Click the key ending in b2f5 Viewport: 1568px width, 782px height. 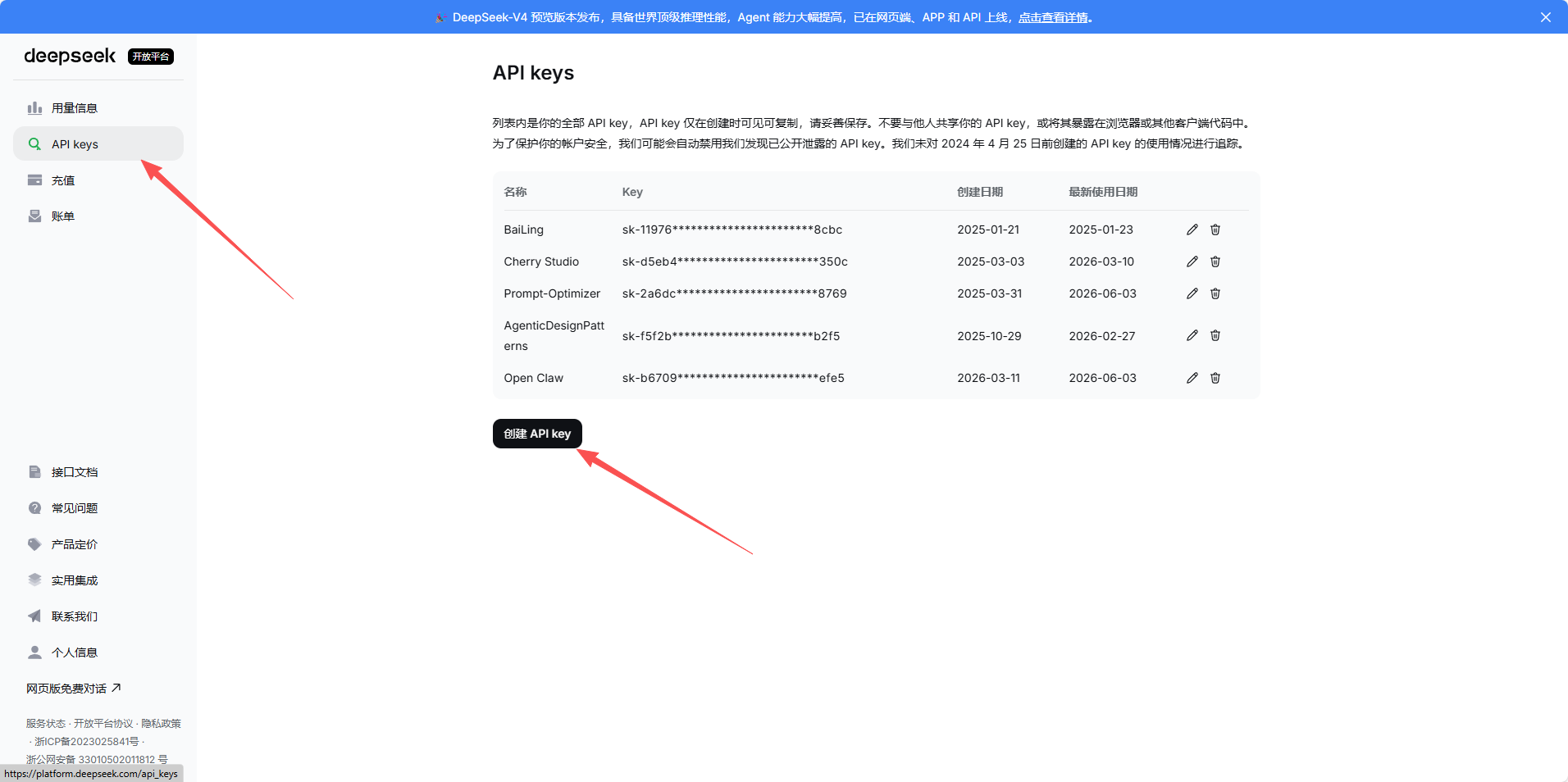732,335
